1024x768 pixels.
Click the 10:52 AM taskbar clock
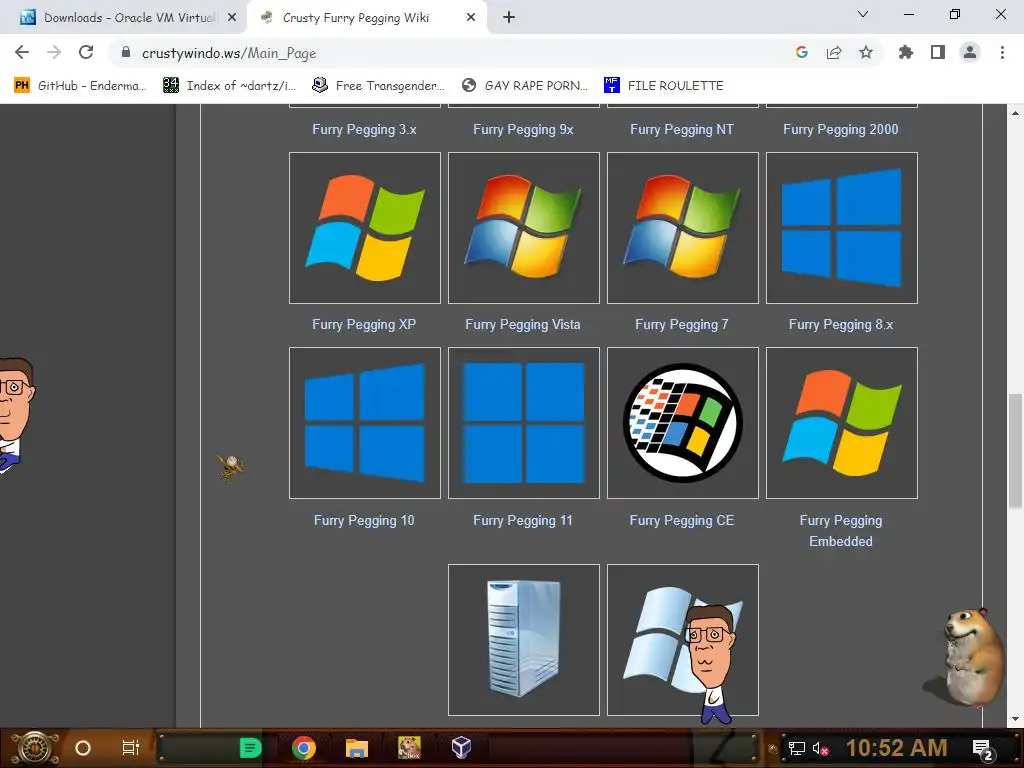click(897, 748)
